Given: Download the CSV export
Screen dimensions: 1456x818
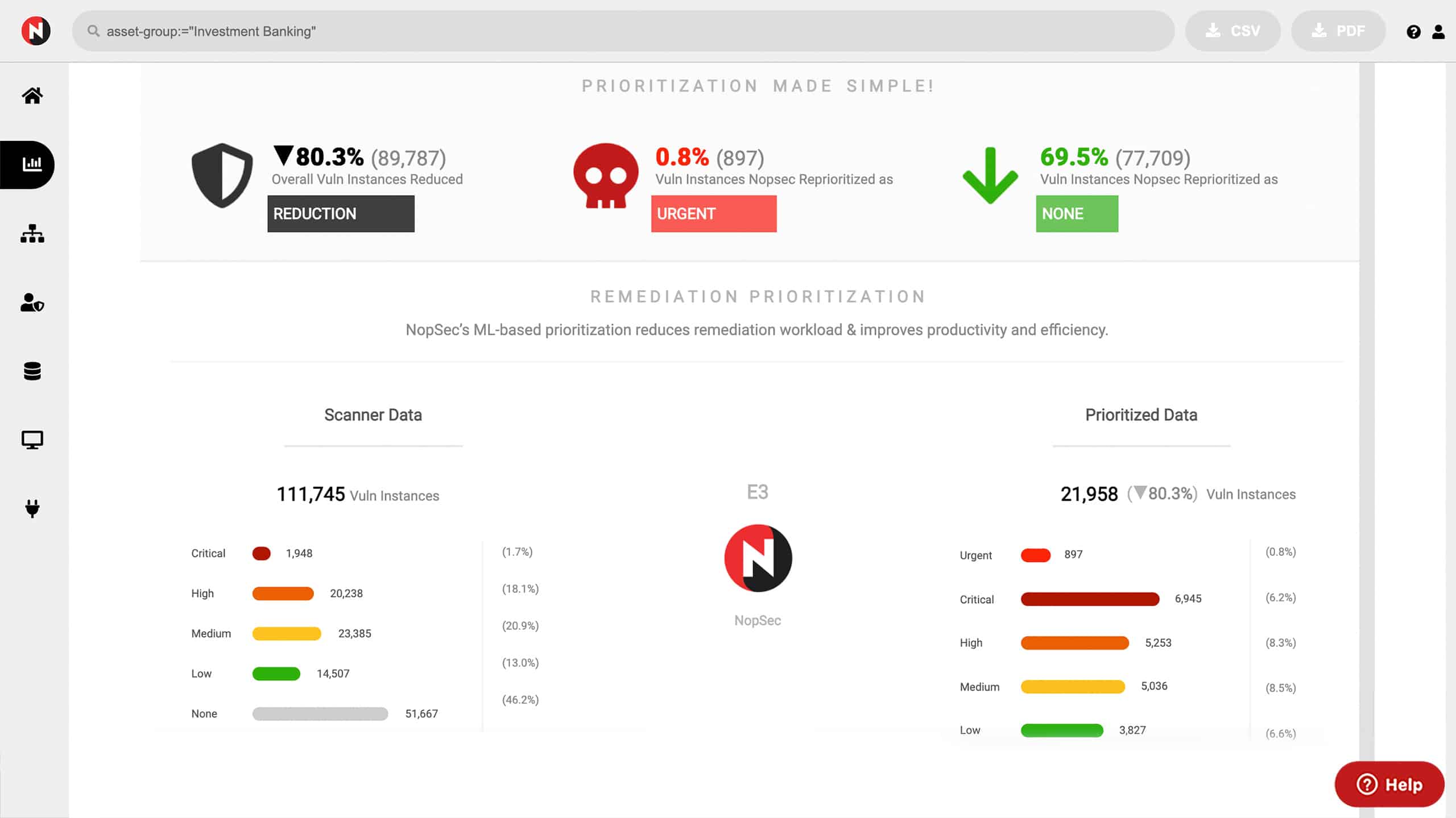Looking at the screenshot, I should point(1233,31).
